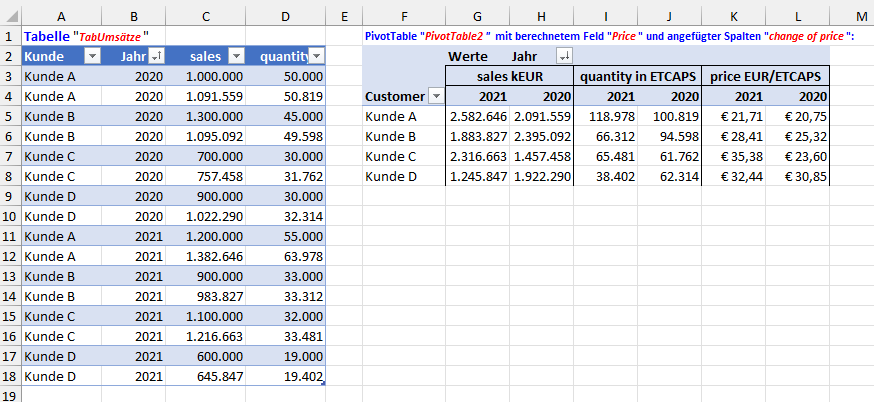Open the quantity column filter dropdown
Viewport: 874px width, 402px height.
click(x=316, y=56)
